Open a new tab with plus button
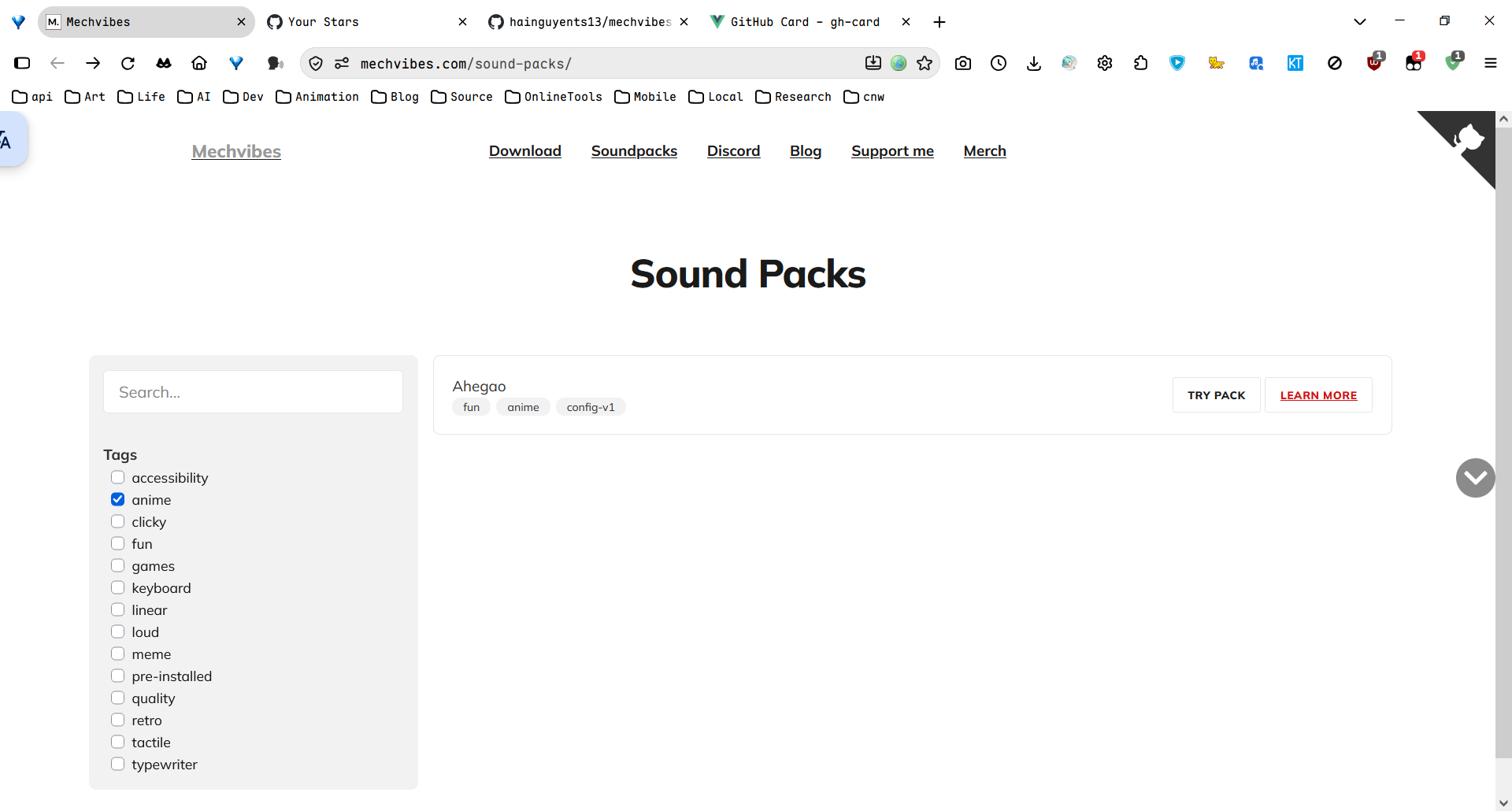Viewport: 1512px width, 811px height. (x=939, y=22)
